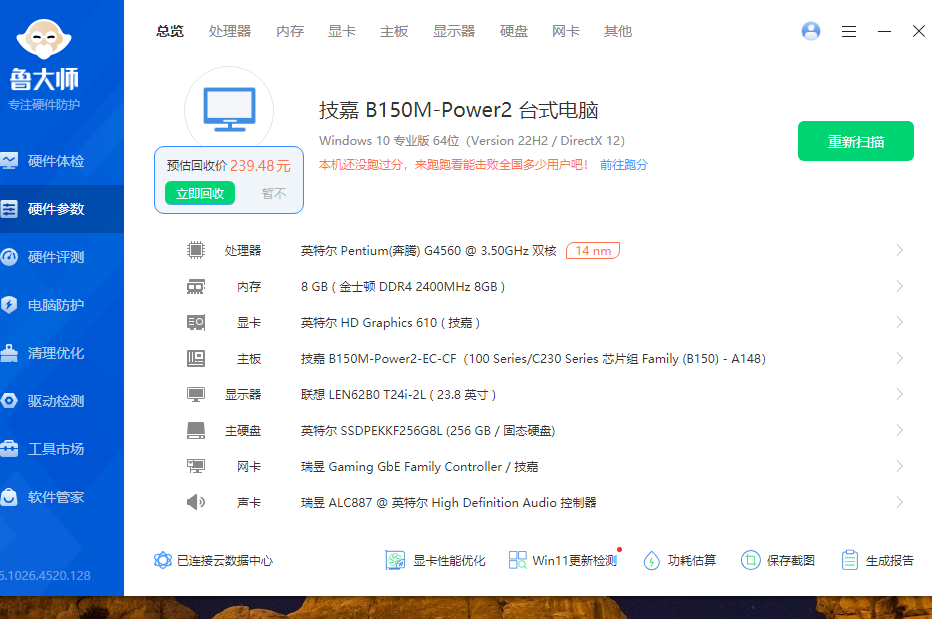Click the graphics card performance optimization icon

[x=395, y=560]
